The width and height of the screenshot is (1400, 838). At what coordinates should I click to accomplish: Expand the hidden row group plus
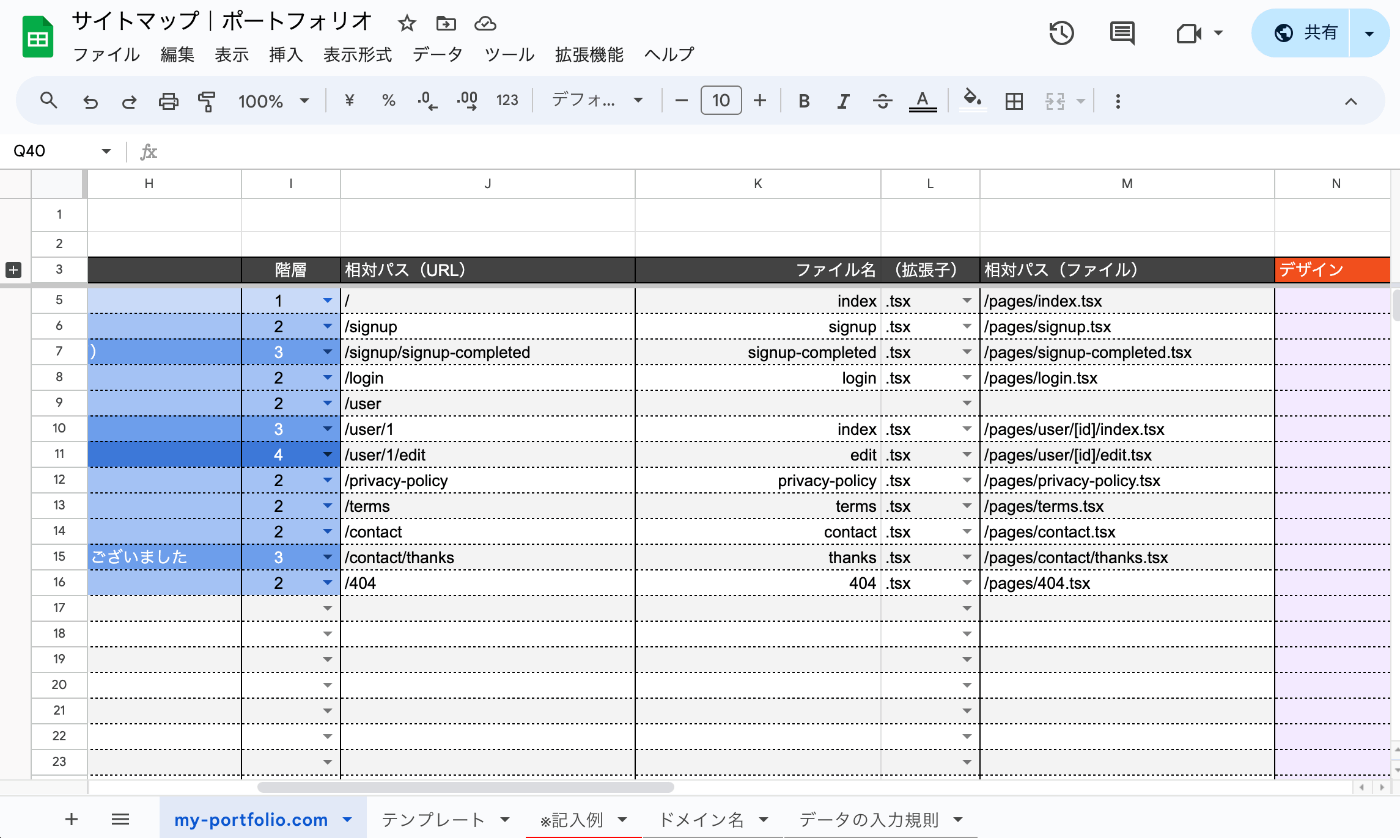(13, 269)
